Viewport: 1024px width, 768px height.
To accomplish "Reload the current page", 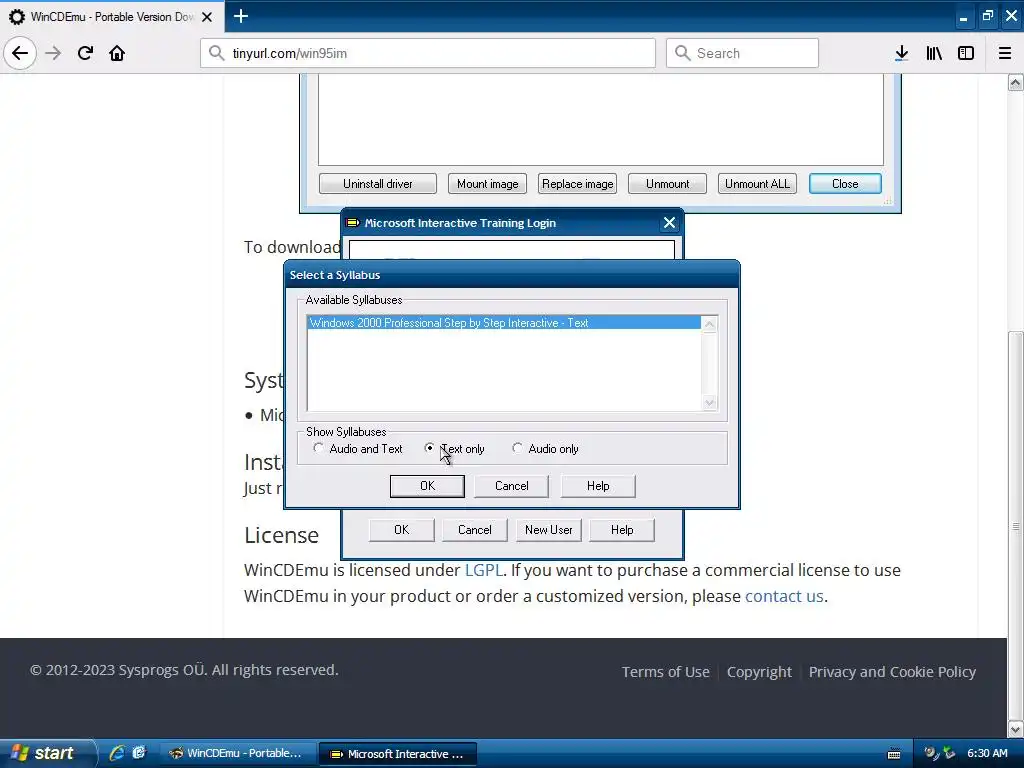I will click(85, 53).
